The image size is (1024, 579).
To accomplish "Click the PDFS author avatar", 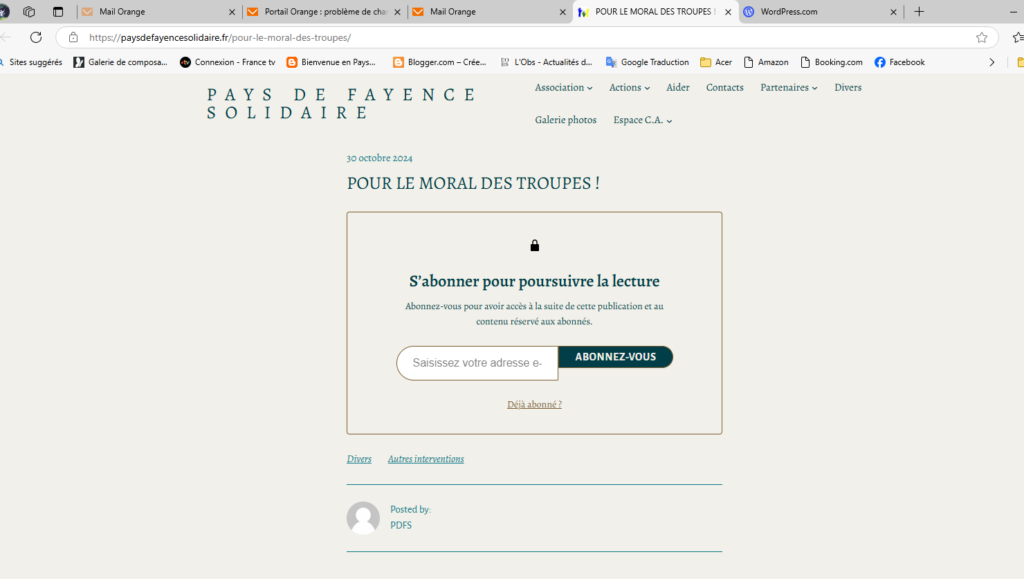I will (x=363, y=517).
